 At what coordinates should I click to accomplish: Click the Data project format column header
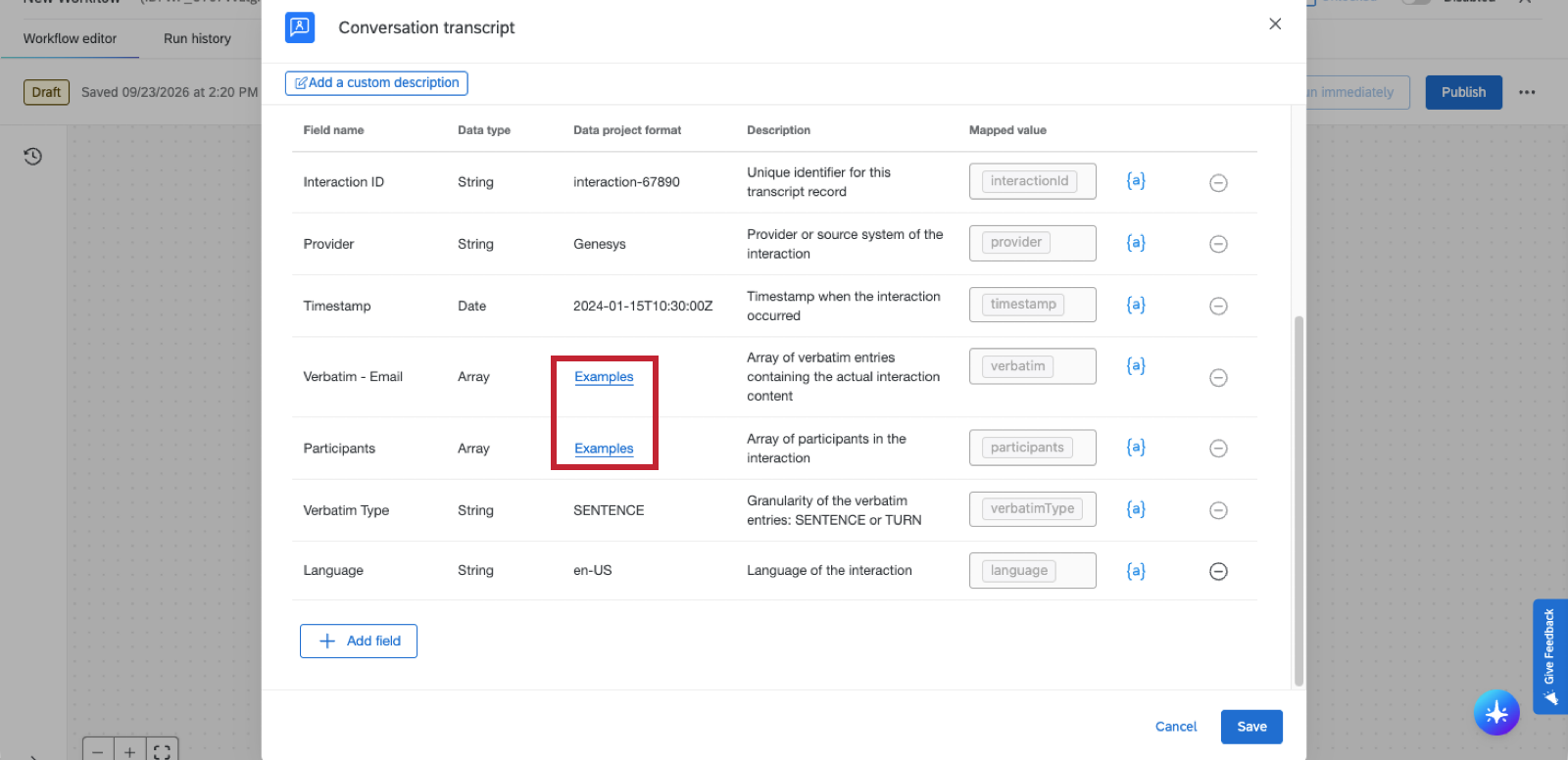tap(627, 130)
